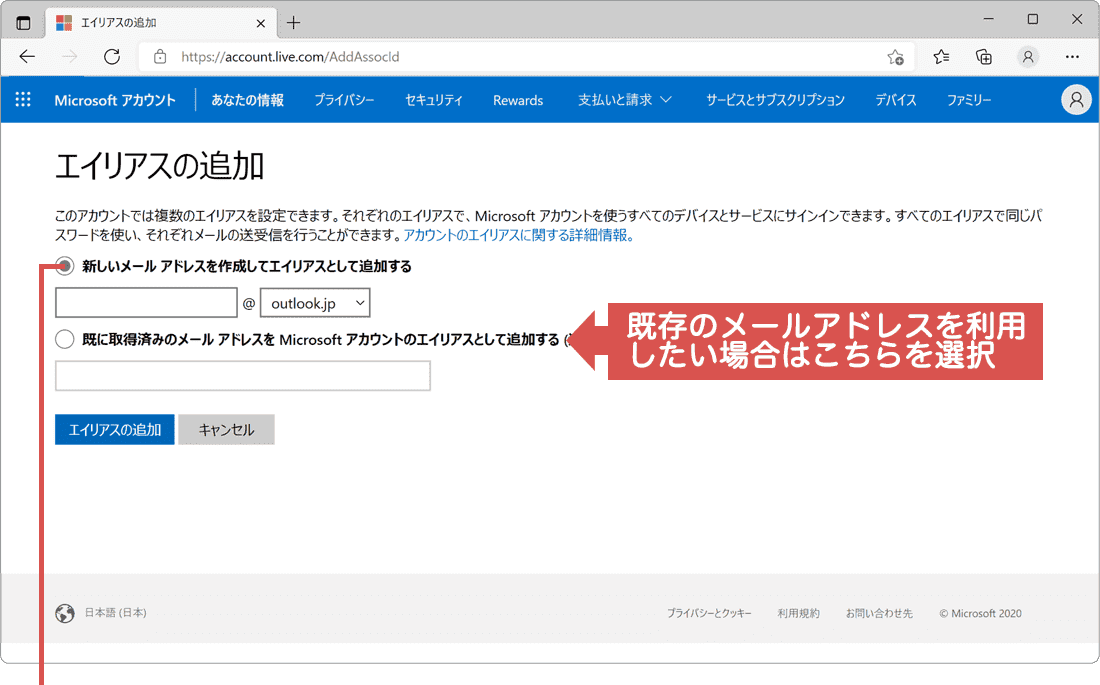The height and width of the screenshot is (685, 1100).
Task: Open the Microsoft account avatar in the header
Action: (1076, 99)
